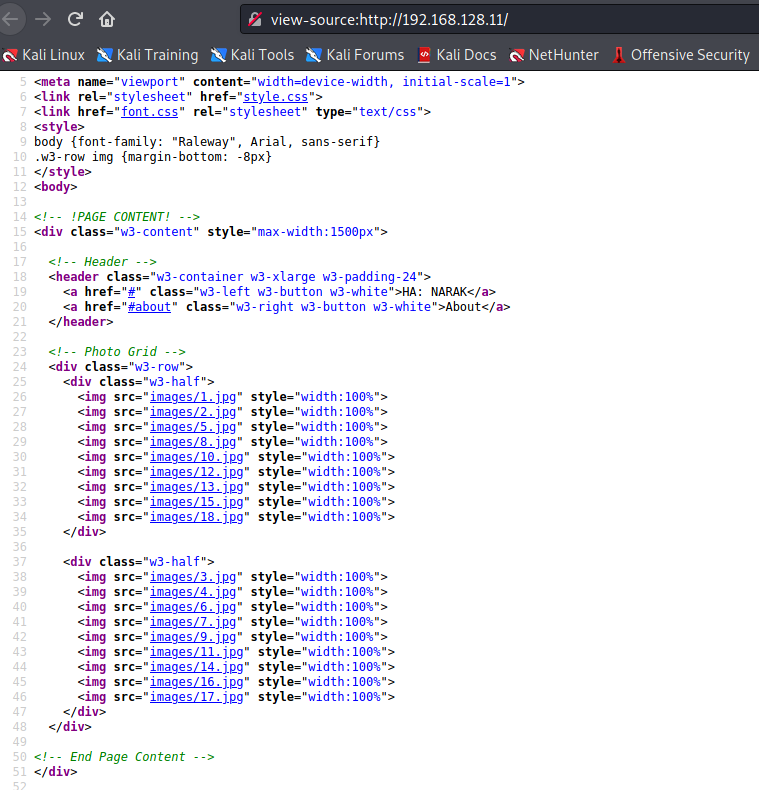Screen dimensions: 759x790
Task: Follow the font.css link
Action: point(150,112)
